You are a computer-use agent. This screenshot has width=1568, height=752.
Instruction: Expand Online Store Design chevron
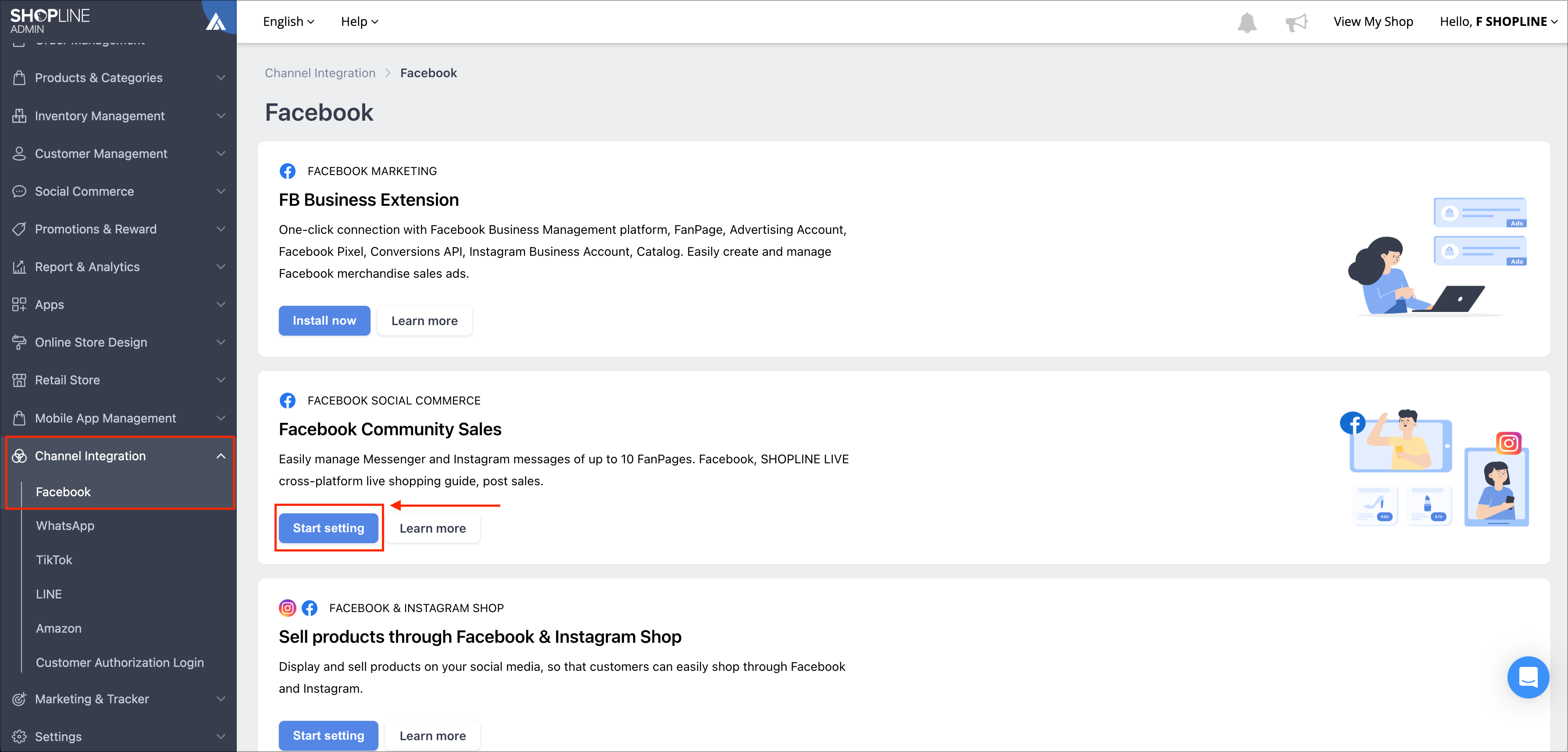(x=221, y=342)
